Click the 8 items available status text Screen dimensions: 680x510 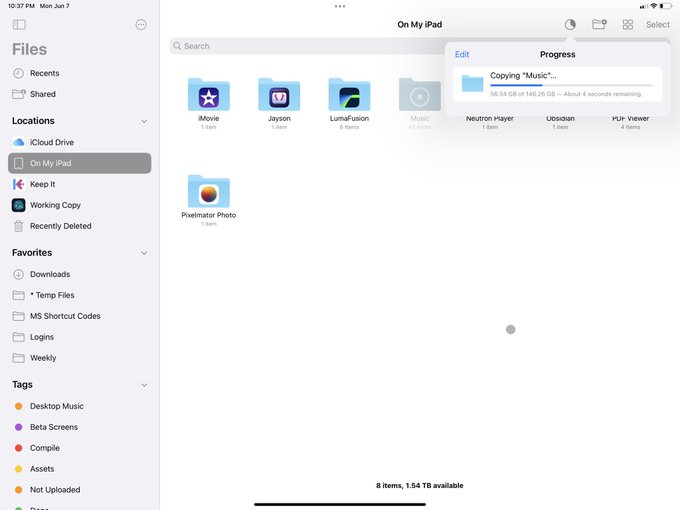pyautogui.click(x=419, y=485)
